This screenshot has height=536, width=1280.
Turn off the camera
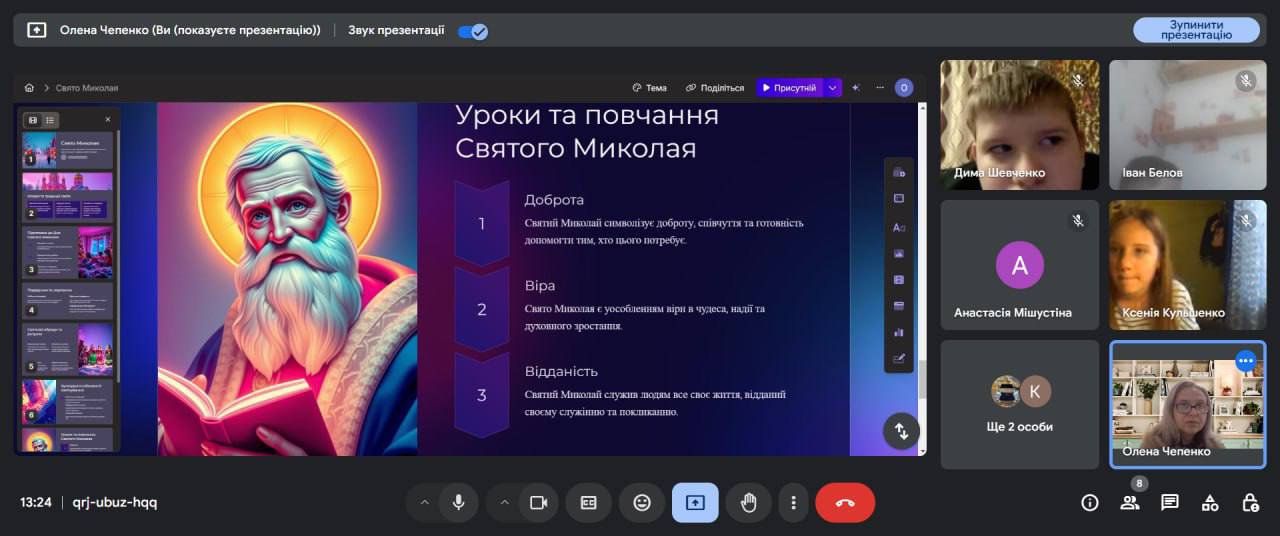pyautogui.click(x=538, y=503)
